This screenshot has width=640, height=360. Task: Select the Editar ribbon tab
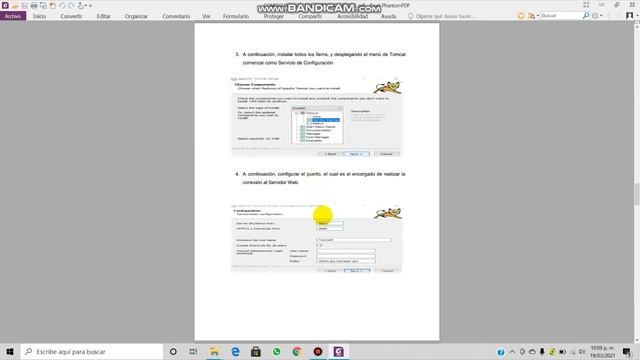tap(103, 16)
